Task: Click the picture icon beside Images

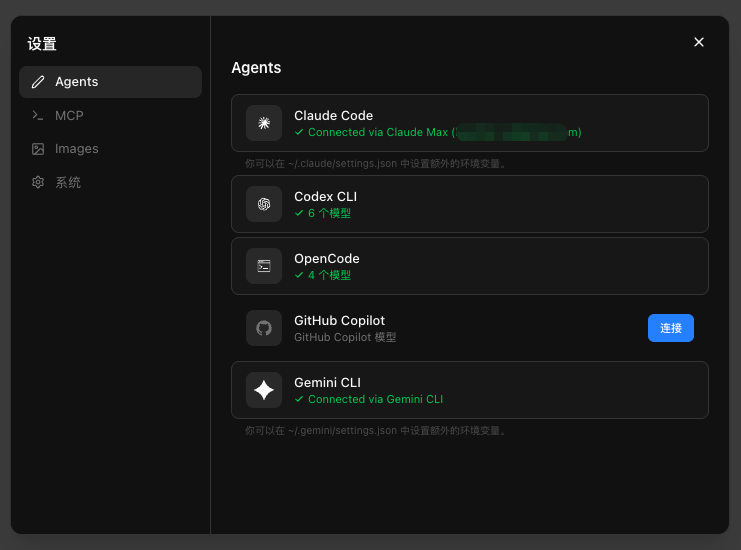Action: (x=38, y=149)
